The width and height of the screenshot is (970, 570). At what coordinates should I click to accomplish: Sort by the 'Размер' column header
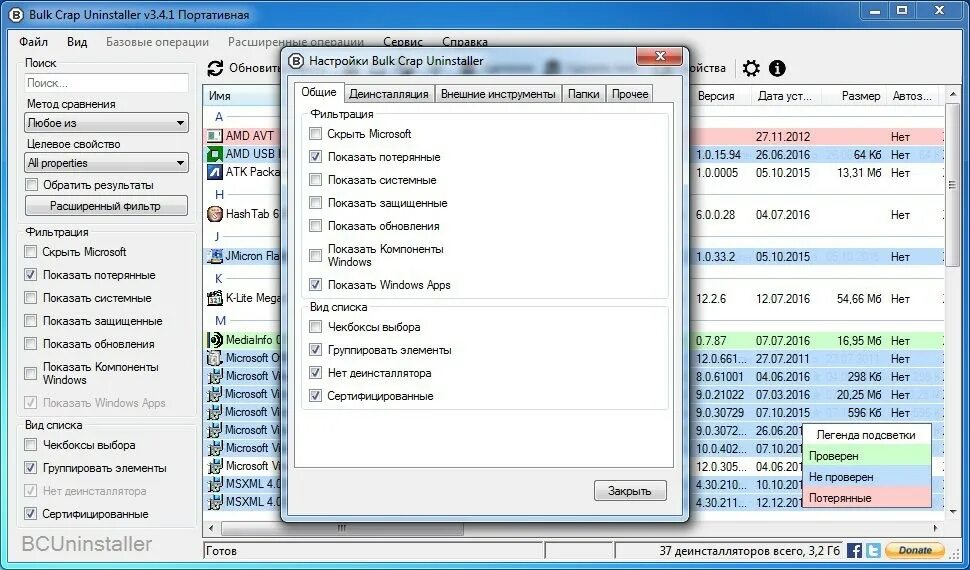(854, 96)
